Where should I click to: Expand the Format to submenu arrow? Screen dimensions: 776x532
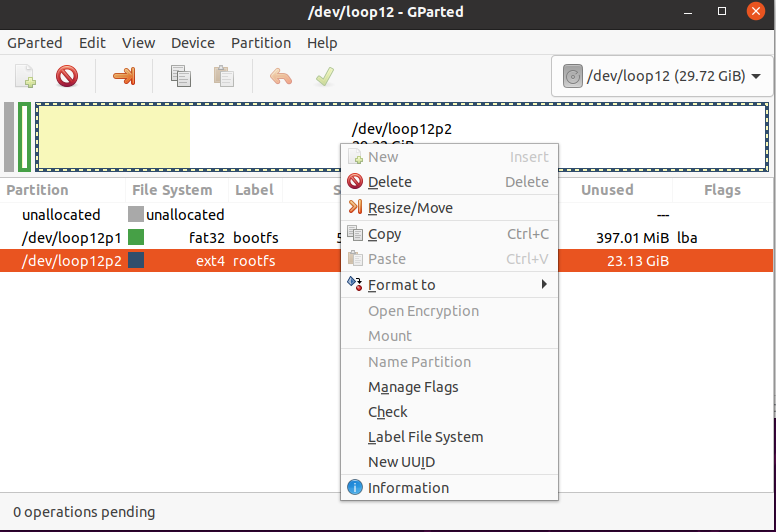[544, 284]
